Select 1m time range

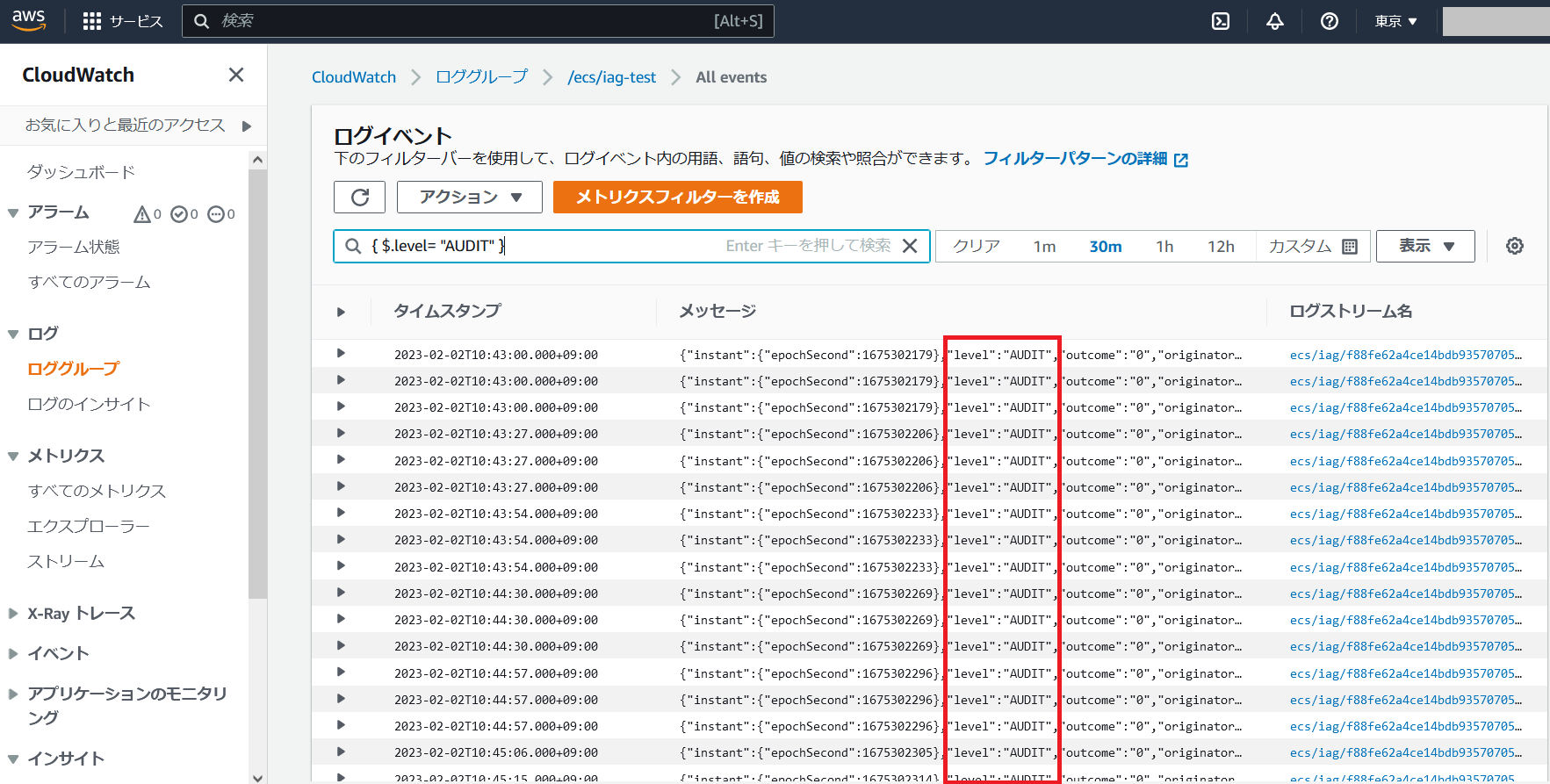click(1044, 247)
